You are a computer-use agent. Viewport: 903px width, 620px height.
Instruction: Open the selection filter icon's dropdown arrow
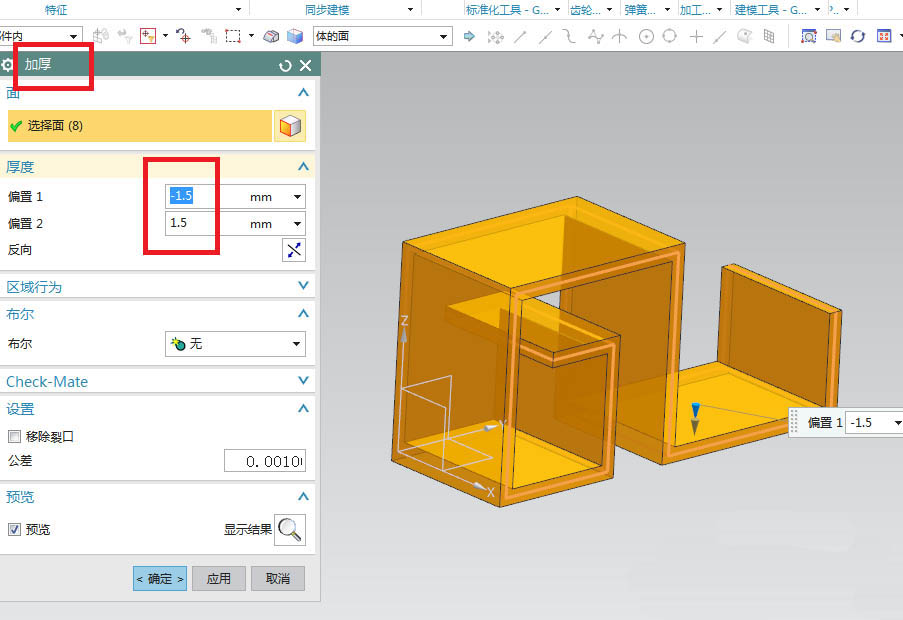tap(165, 36)
